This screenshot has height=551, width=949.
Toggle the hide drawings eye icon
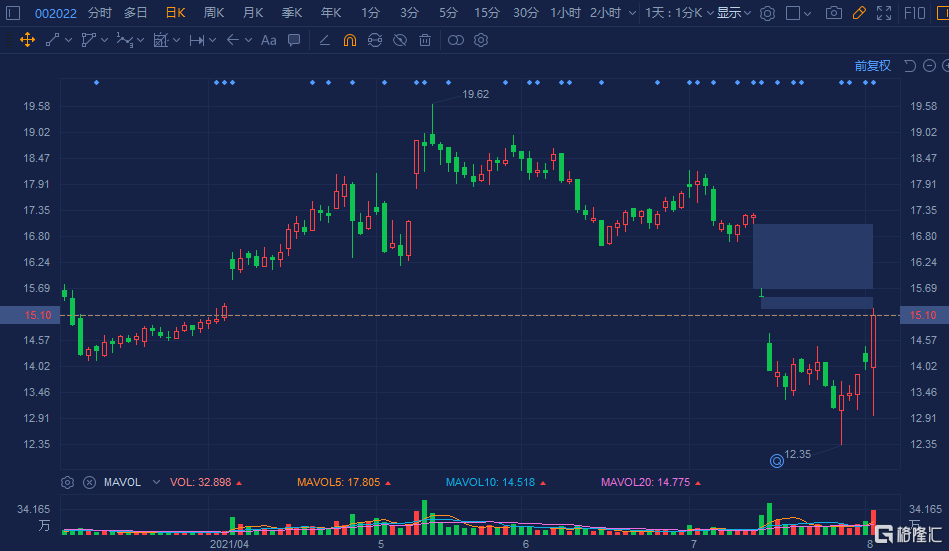point(399,40)
